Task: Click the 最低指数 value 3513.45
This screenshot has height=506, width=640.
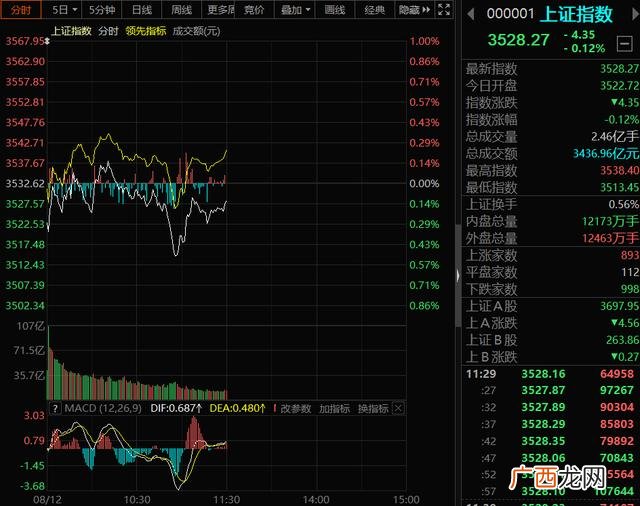Action: (x=619, y=188)
